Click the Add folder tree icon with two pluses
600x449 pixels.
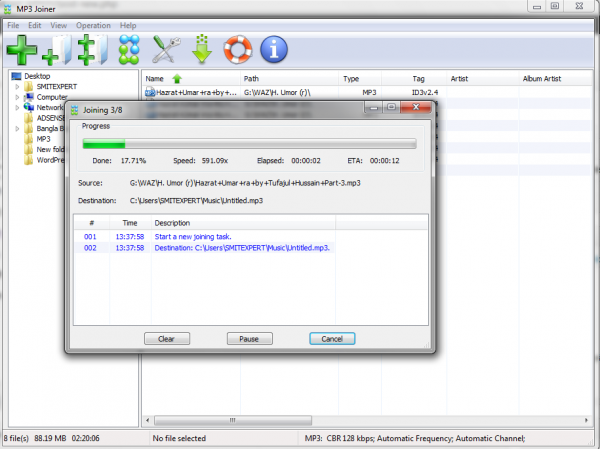point(93,50)
